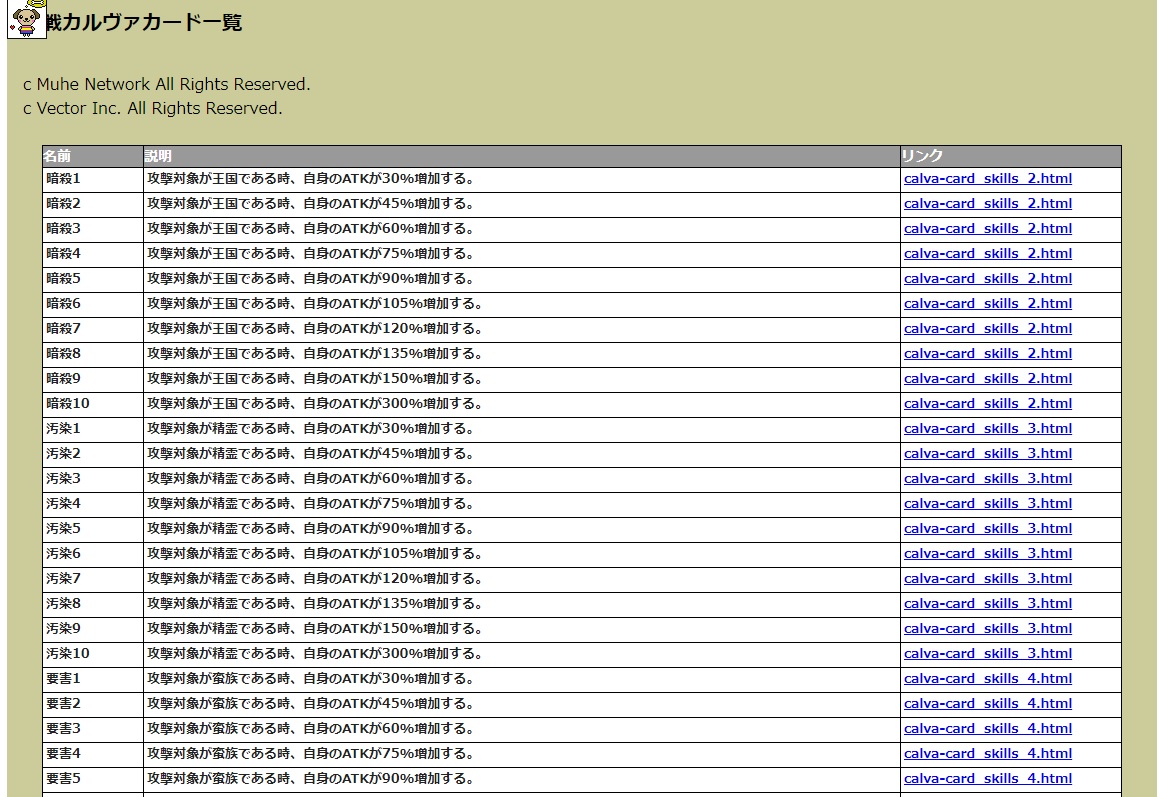This screenshot has width=1159, height=797.
Task: Open the link in the 汚染10 row
Action: tap(987, 654)
